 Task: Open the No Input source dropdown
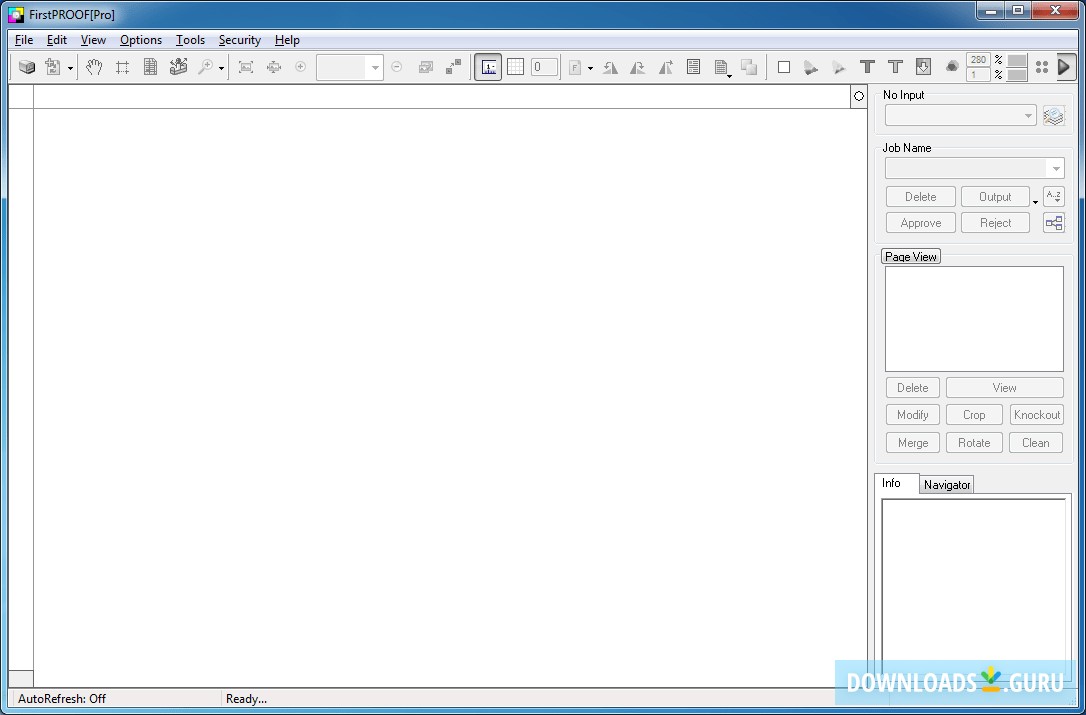tap(961, 116)
